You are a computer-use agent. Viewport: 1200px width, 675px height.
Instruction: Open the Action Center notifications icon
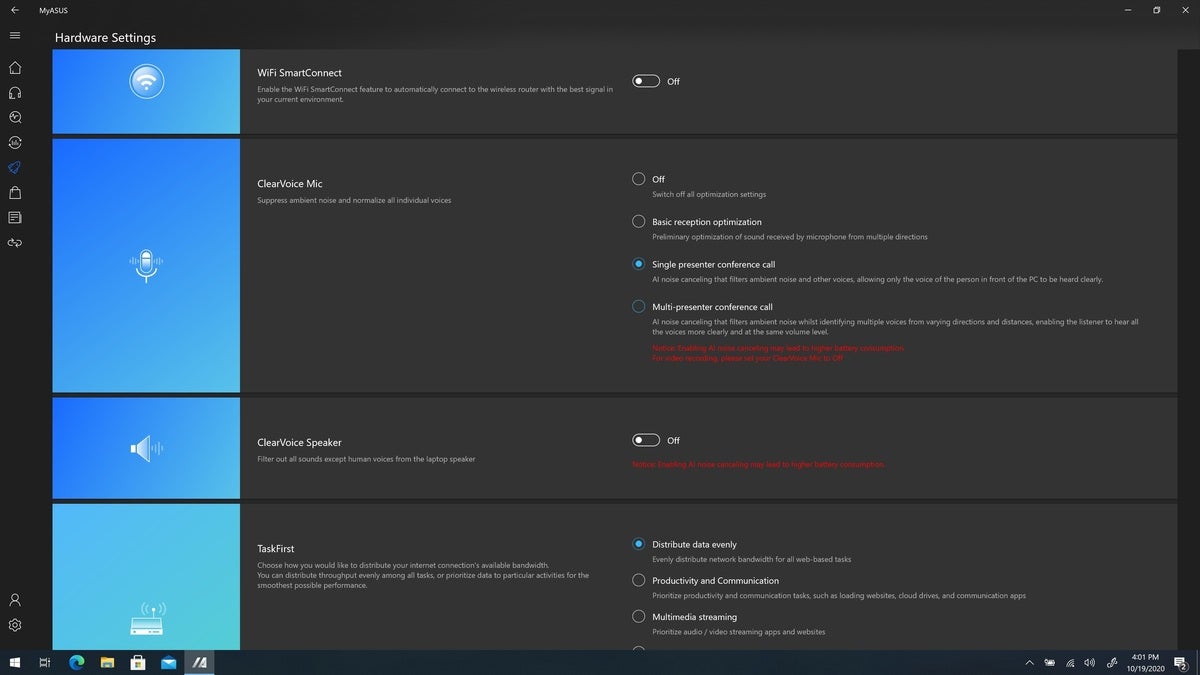coord(1181,662)
